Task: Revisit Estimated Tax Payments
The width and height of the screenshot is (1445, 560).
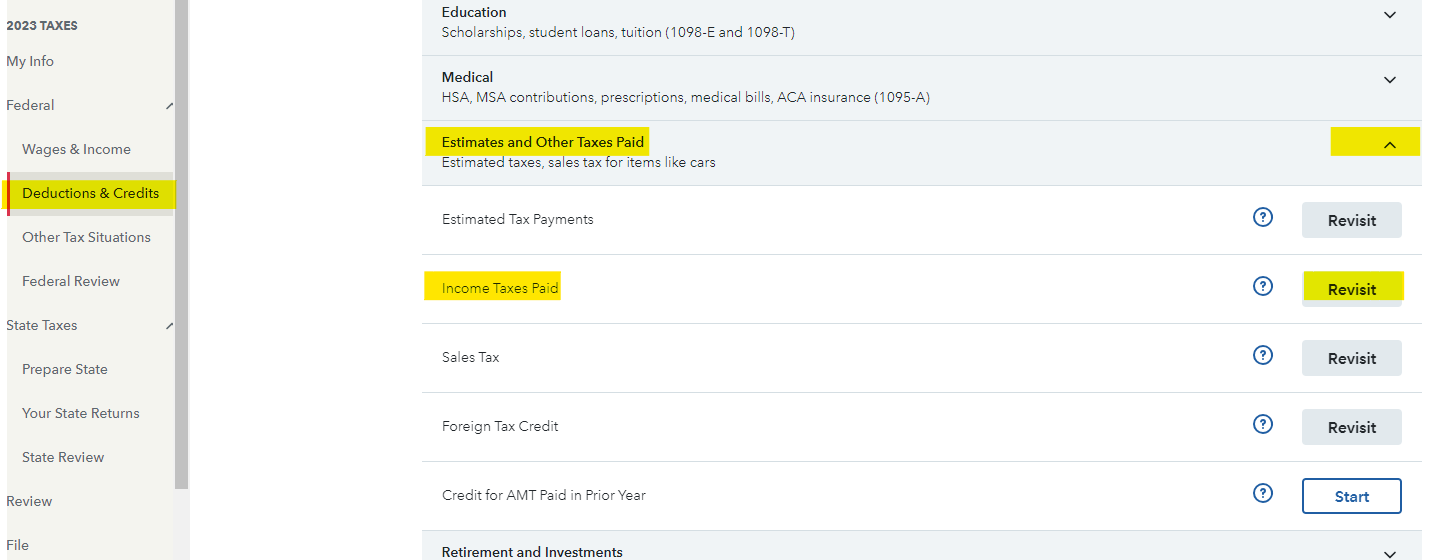Action: [1352, 220]
